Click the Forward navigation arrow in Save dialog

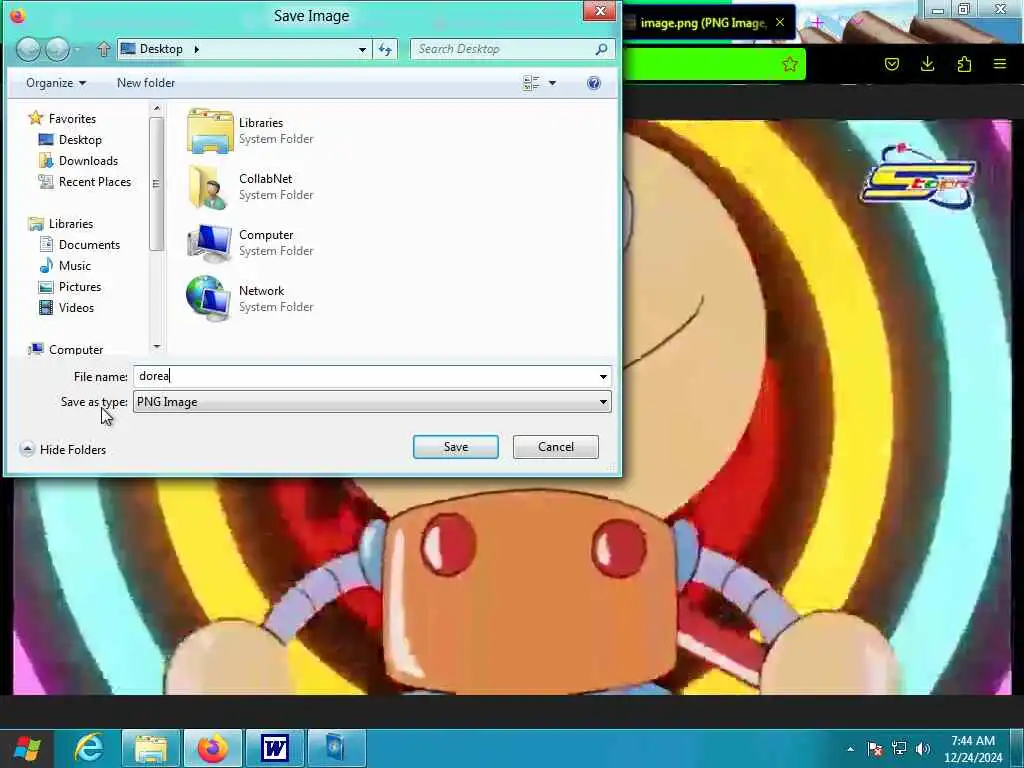coord(57,50)
